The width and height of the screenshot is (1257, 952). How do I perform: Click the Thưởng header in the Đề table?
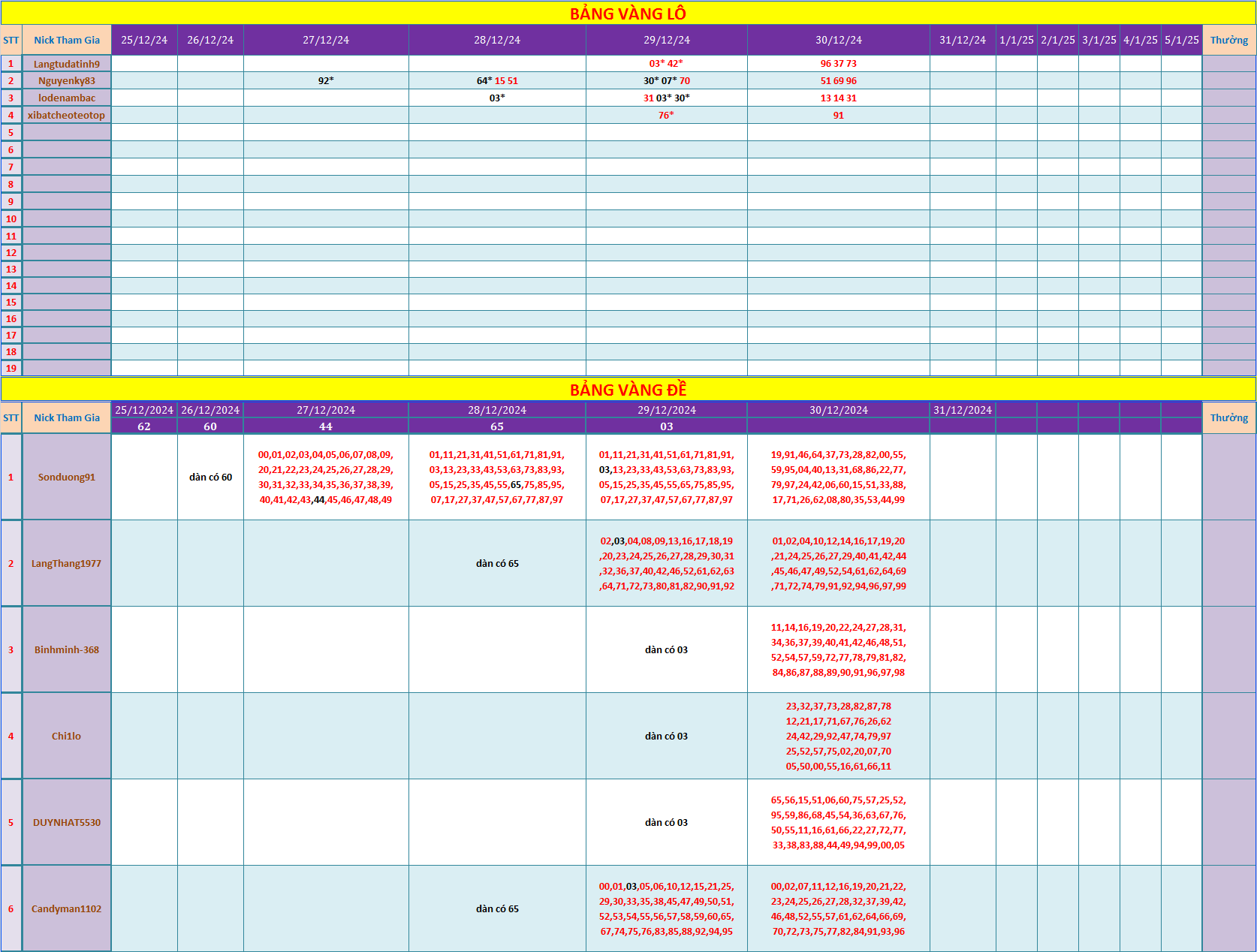pyautogui.click(x=1229, y=417)
